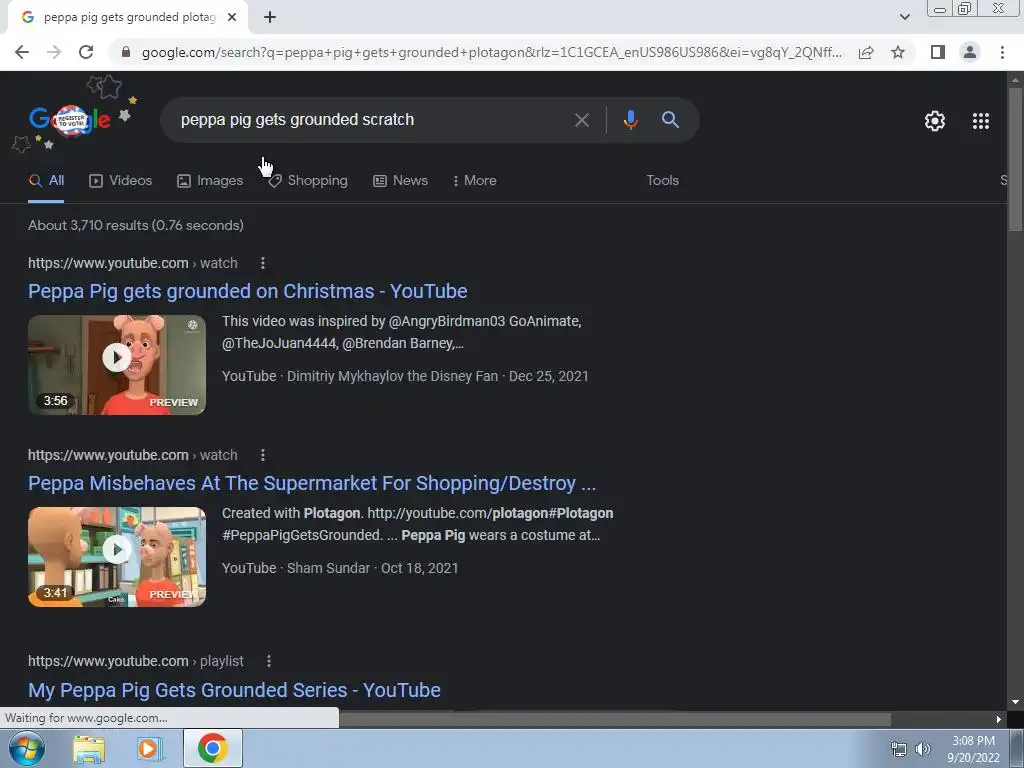Clear the search box with the X
The width and height of the screenshot is (1024, 768).
tap(581, 120)
